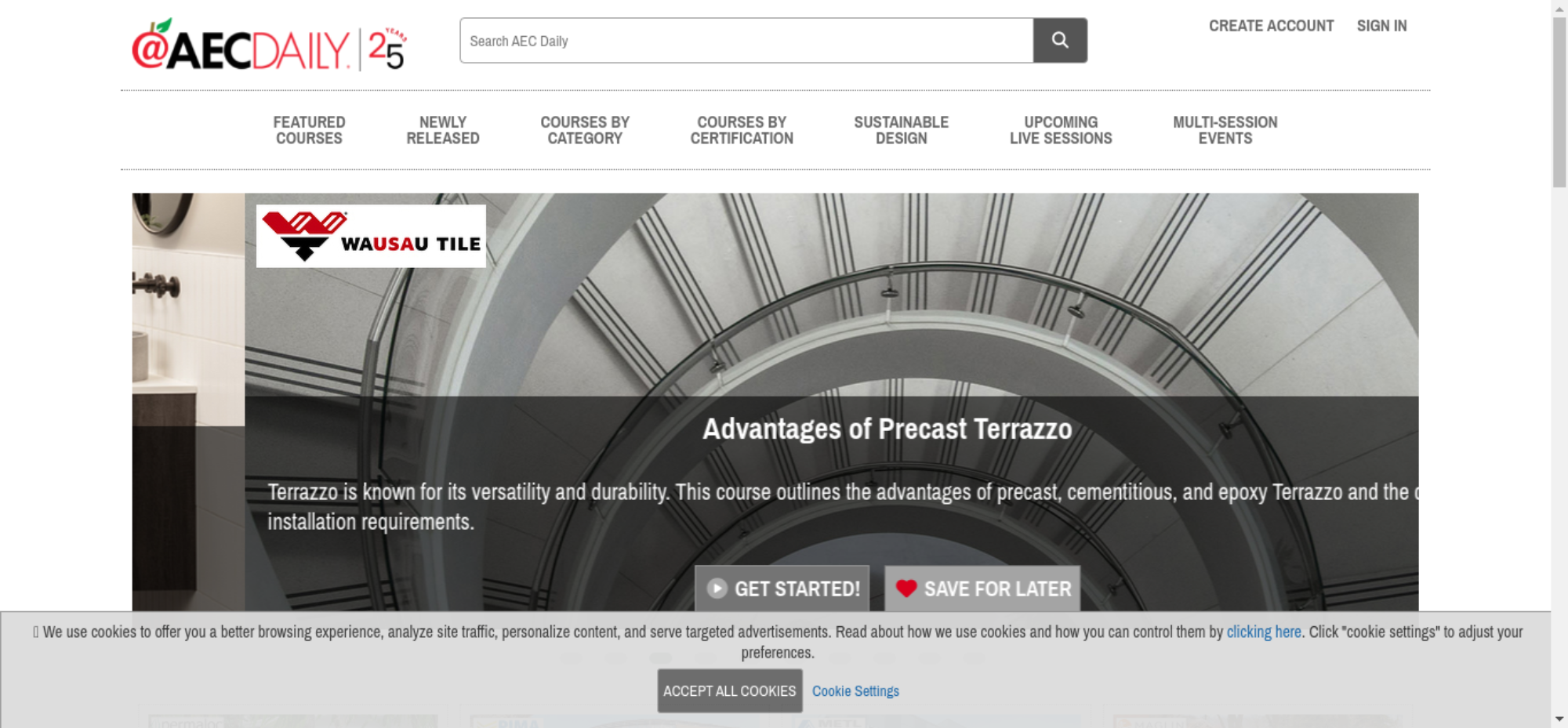The width and height of the screenshot is (1568, 728).
Task: Open the Sustainable Design menu
Action: pos(901,130)
